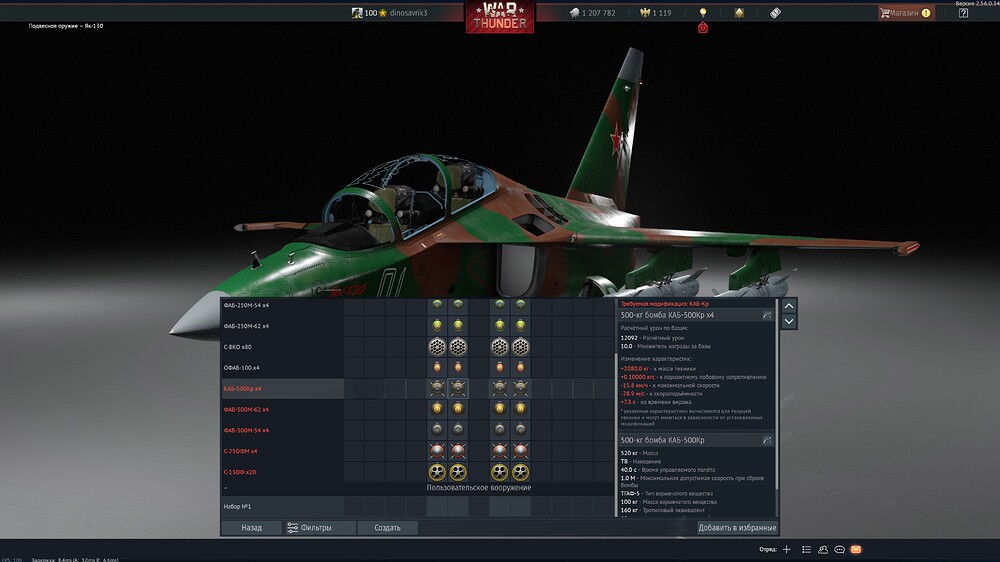Image resolution: width=1000 pixels, height=562 pixels.
Task: Open the contacts people icon
Action: pos(823,549)
